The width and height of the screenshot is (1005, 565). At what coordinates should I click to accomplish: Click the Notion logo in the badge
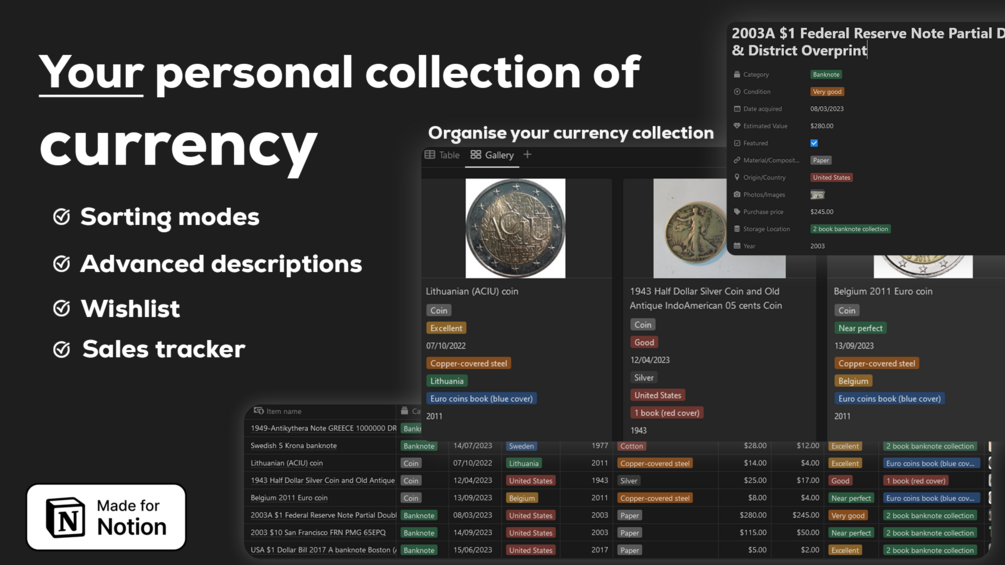65,517
